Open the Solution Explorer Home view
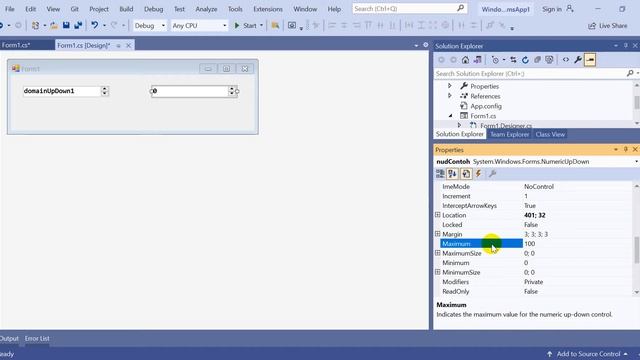Image resolution: width=640 pixels, height=360 pixels. 465,60
